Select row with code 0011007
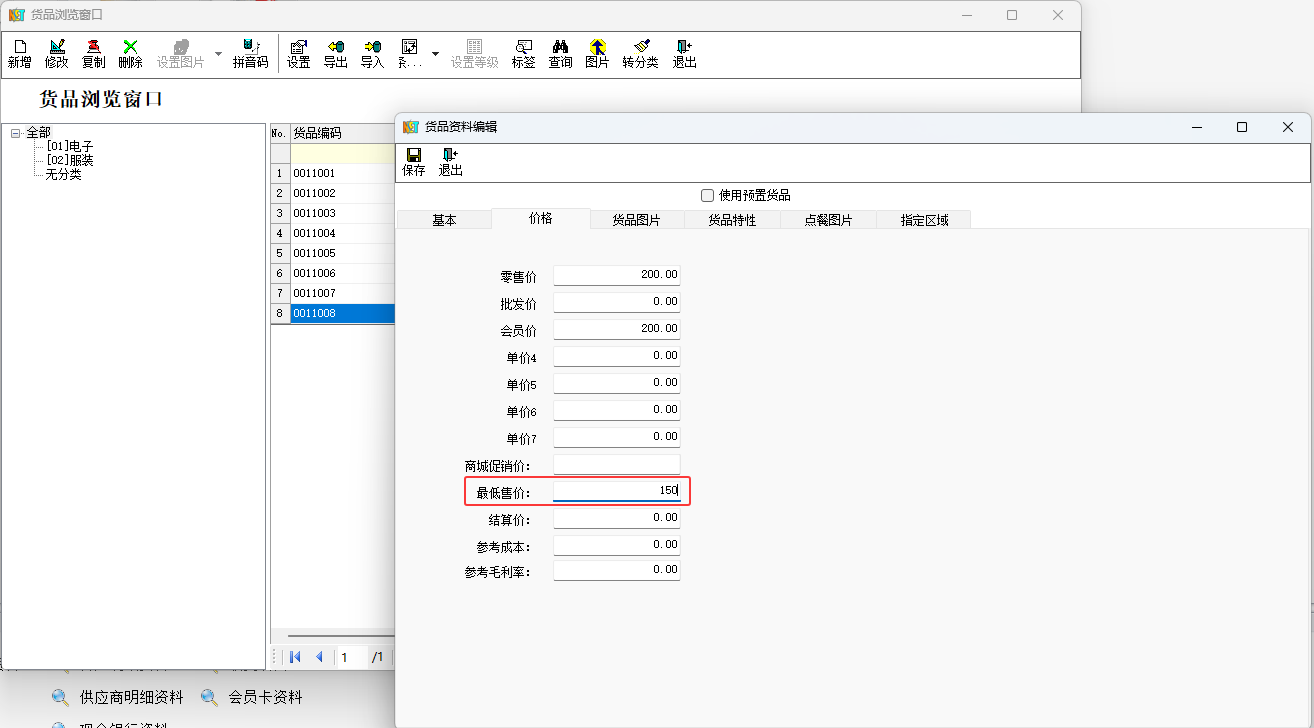The height and width of the screenshot is (728, 1314). (342, 293)
